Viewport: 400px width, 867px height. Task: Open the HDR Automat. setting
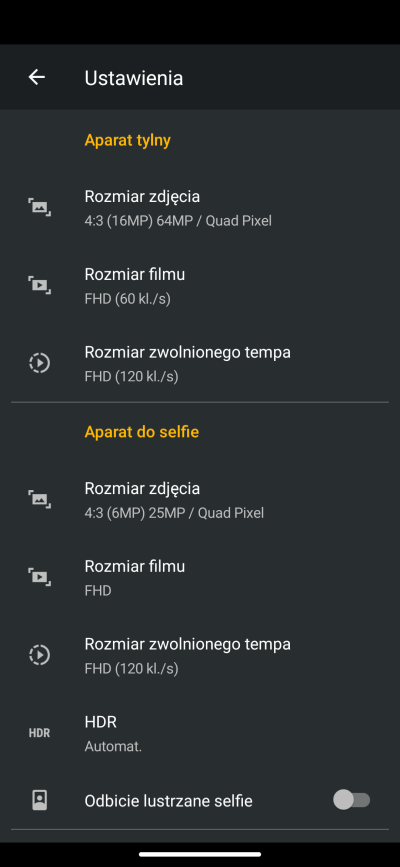200,734
